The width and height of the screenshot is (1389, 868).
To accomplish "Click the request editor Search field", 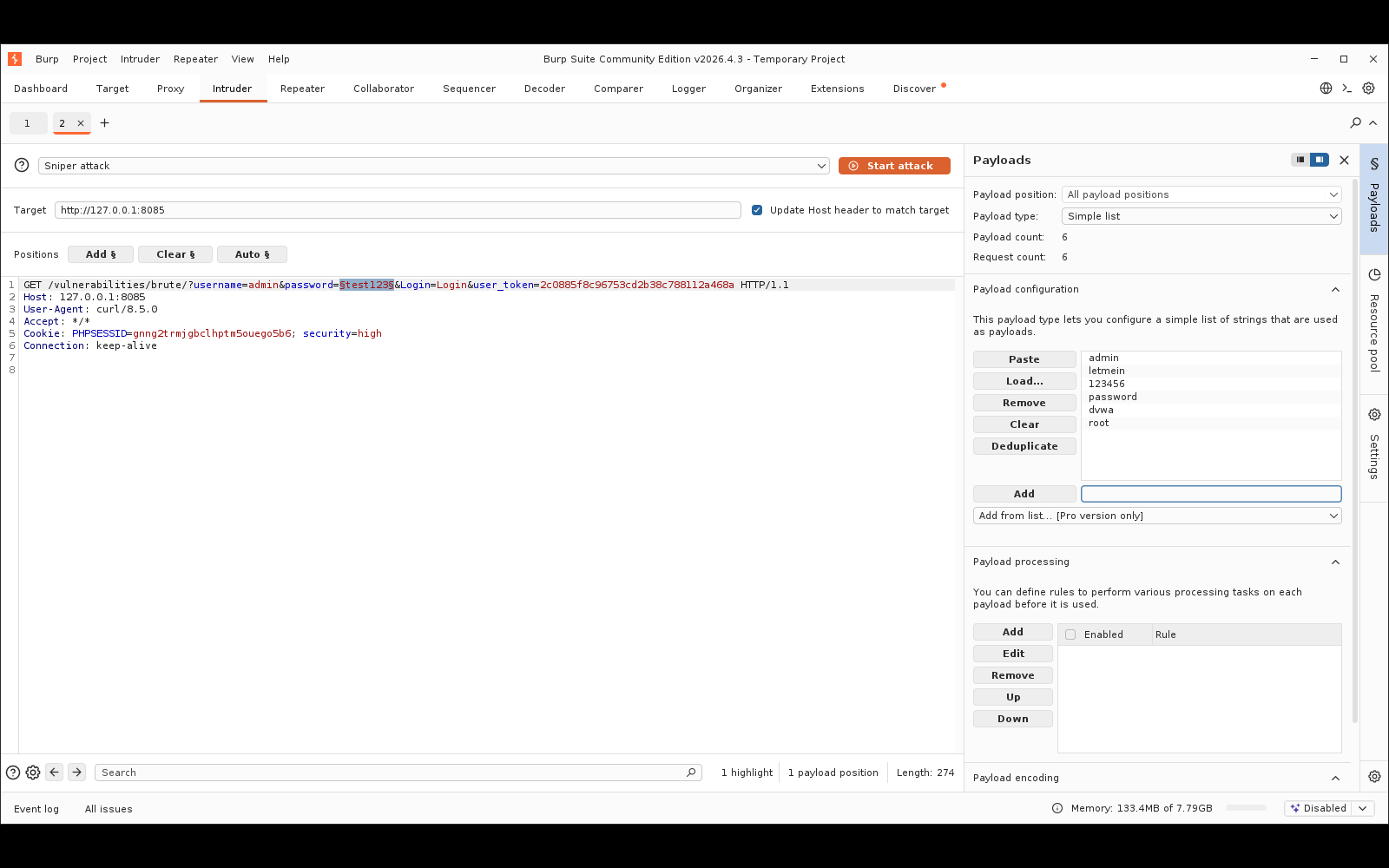I will point(398,773).
